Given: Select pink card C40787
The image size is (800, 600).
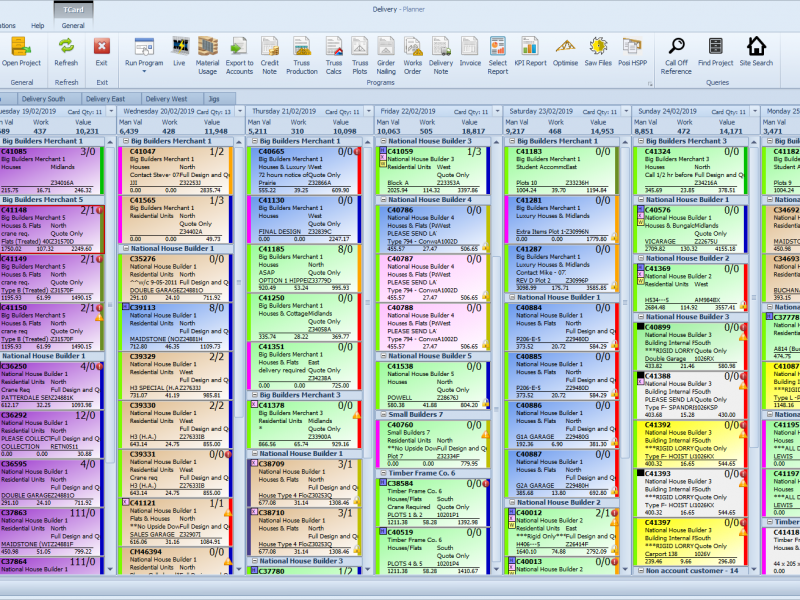Looking at the screenshot, I should click(x=433, y=278).
